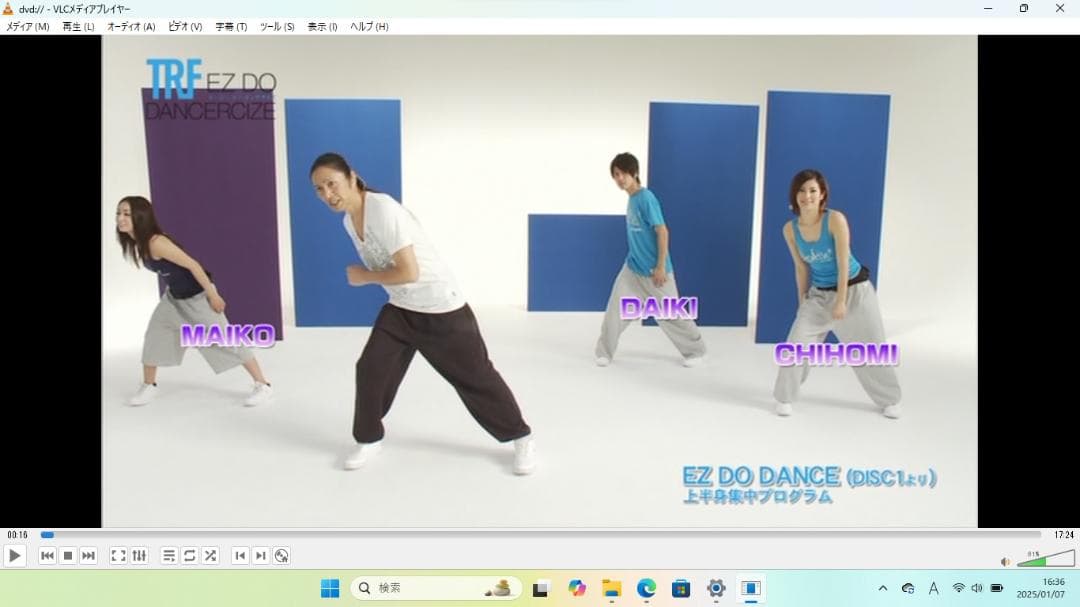Toggle shuffle random playback
This screenshot has height=607, width=1080.
(210, 556)
